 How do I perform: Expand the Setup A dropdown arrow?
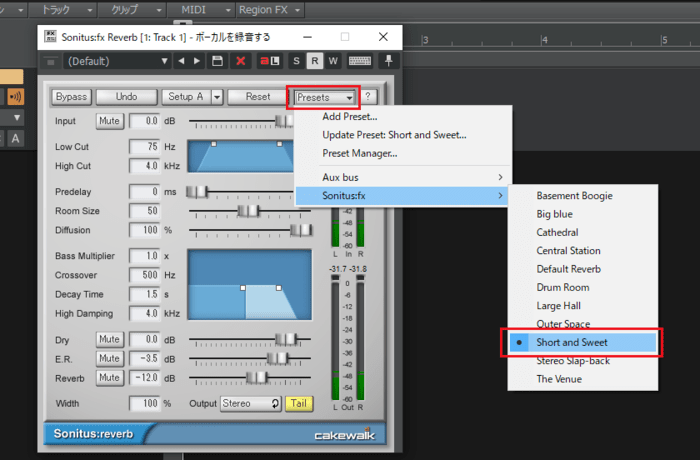pyautogui.click(x=217, y=97)
